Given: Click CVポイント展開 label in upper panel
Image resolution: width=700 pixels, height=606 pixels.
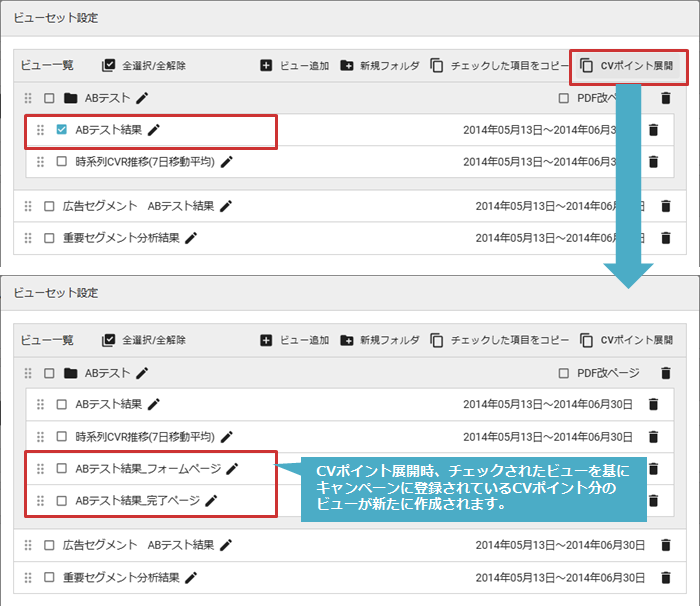Looking at the screenshot, I should [637, 66].
